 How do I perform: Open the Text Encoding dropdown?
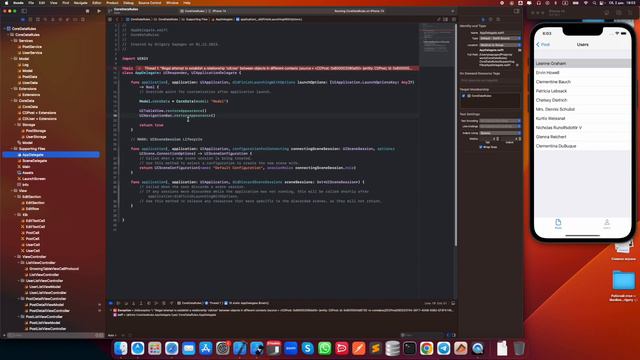click(500, 121)
